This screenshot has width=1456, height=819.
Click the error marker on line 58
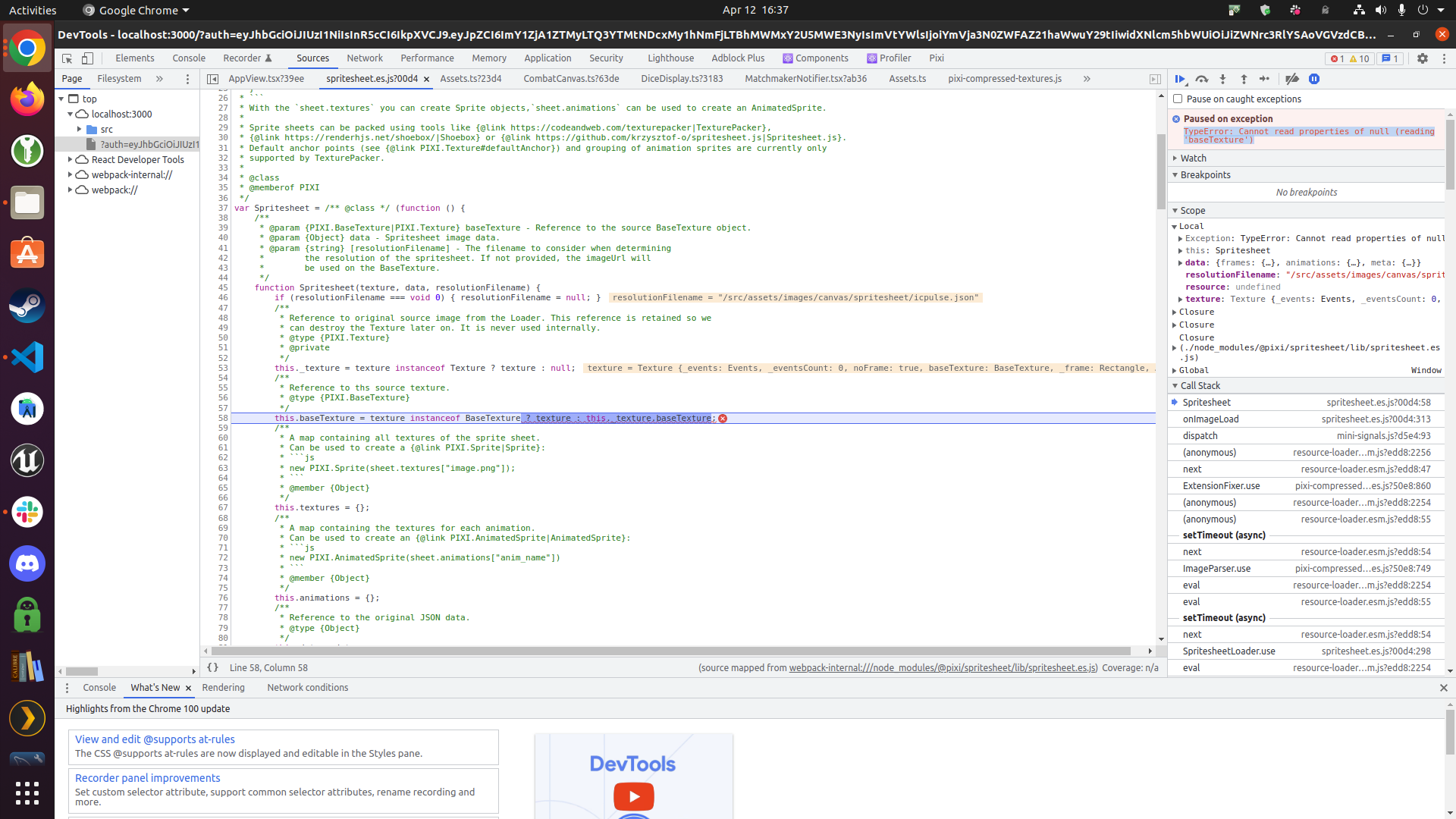click(x=723, y=419)
